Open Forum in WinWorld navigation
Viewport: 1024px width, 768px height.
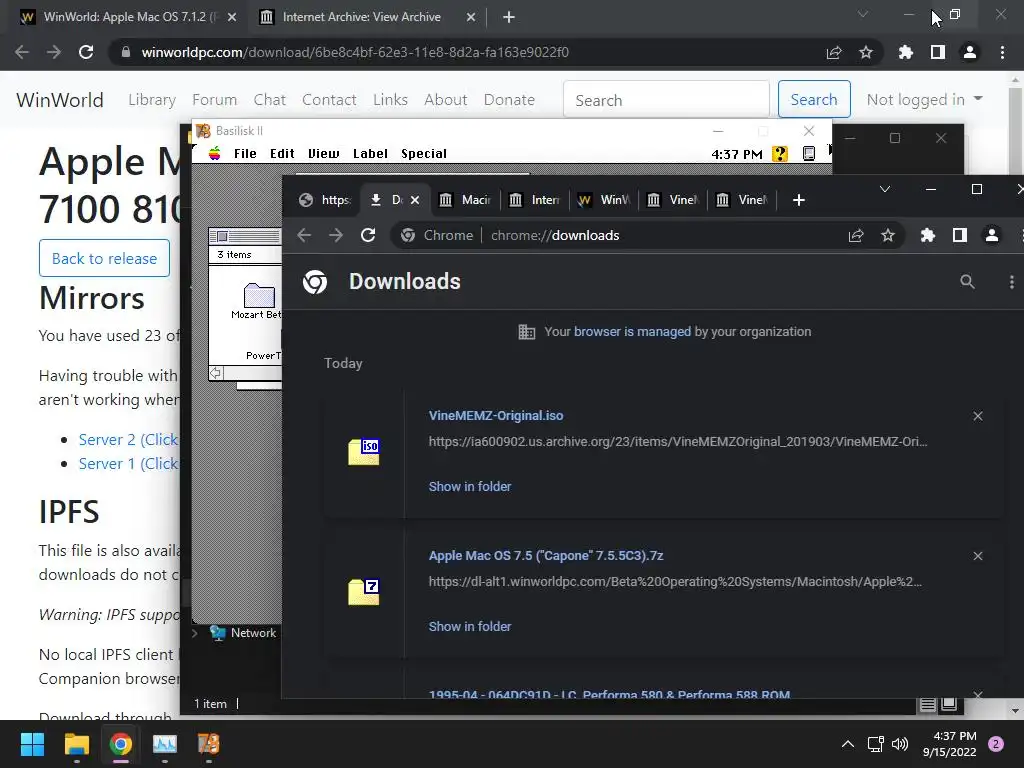(214, 100)
